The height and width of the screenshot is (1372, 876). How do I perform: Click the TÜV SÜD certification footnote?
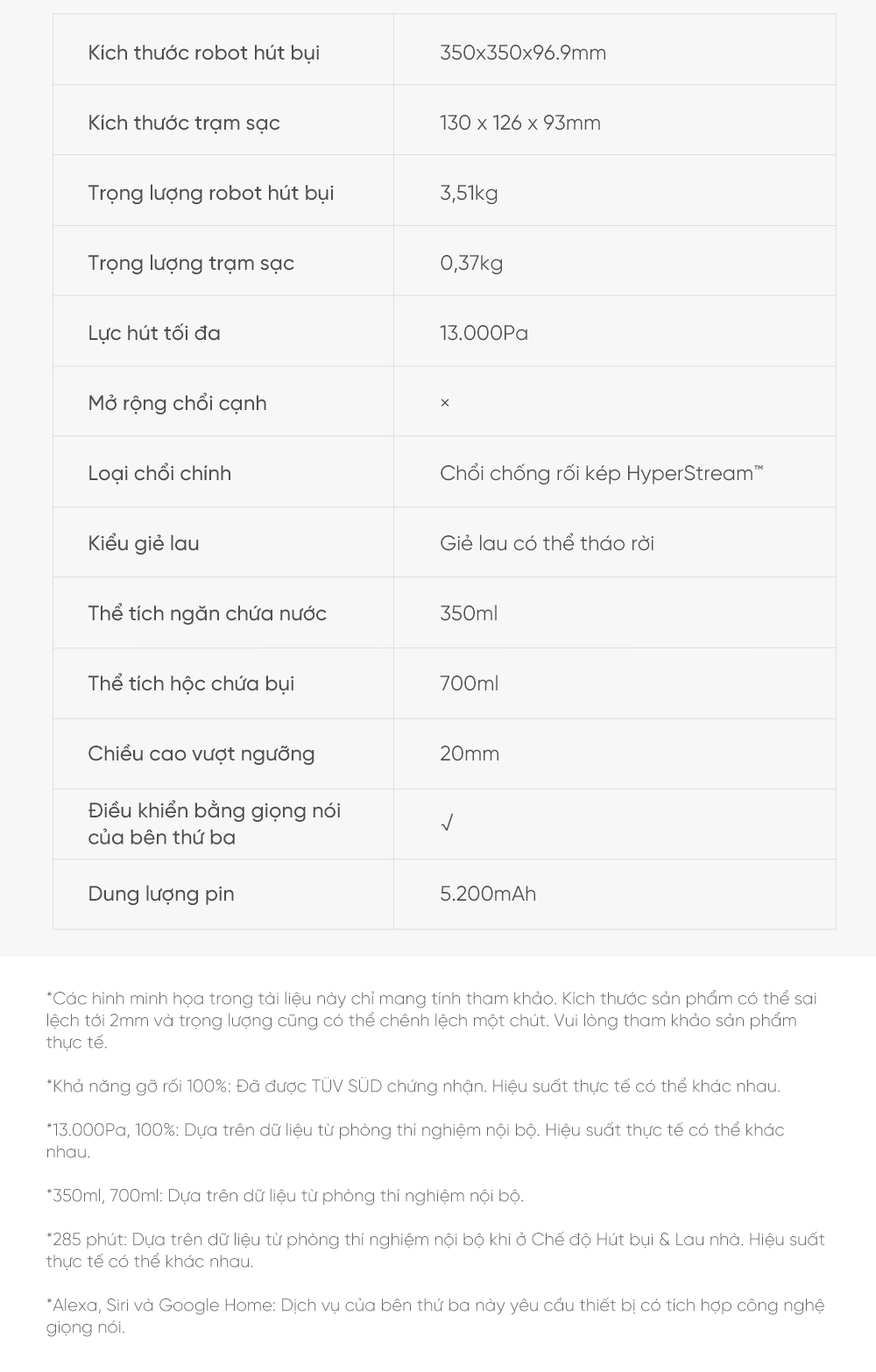tap(413, 1086)
